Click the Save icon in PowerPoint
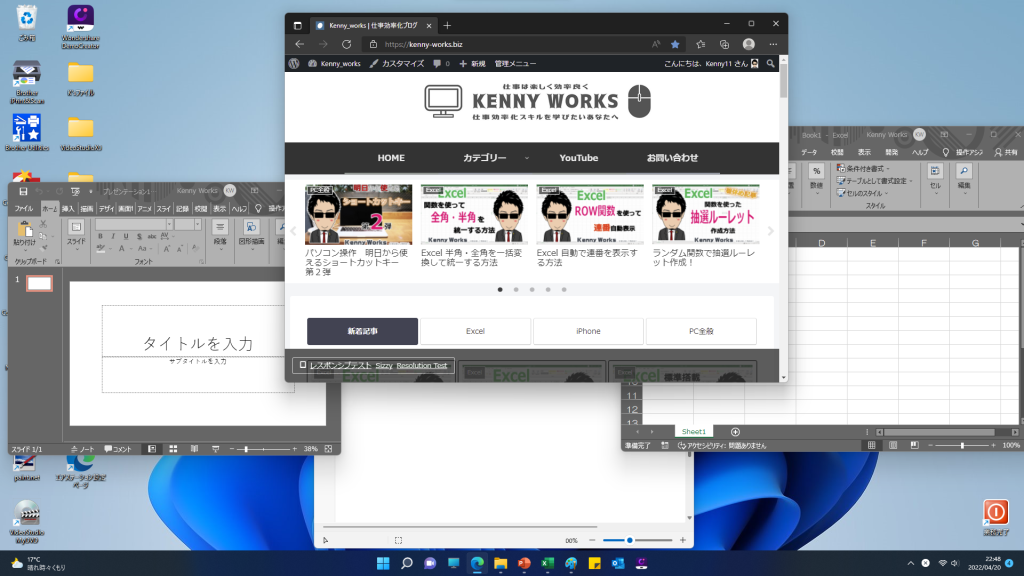Viewport: 1024px width, 576px height. 22,190
